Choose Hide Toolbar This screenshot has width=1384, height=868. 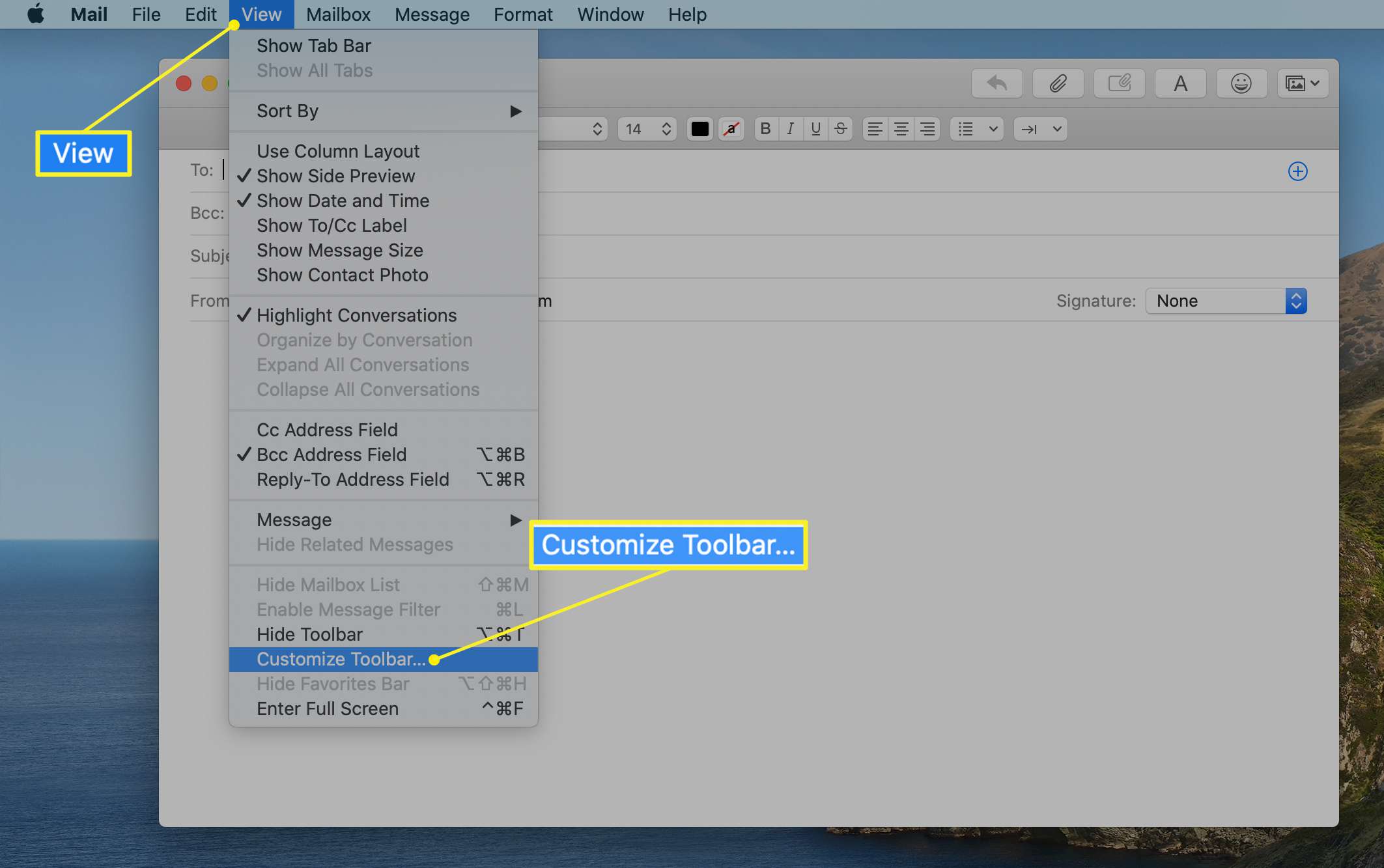tap(384, 634)
